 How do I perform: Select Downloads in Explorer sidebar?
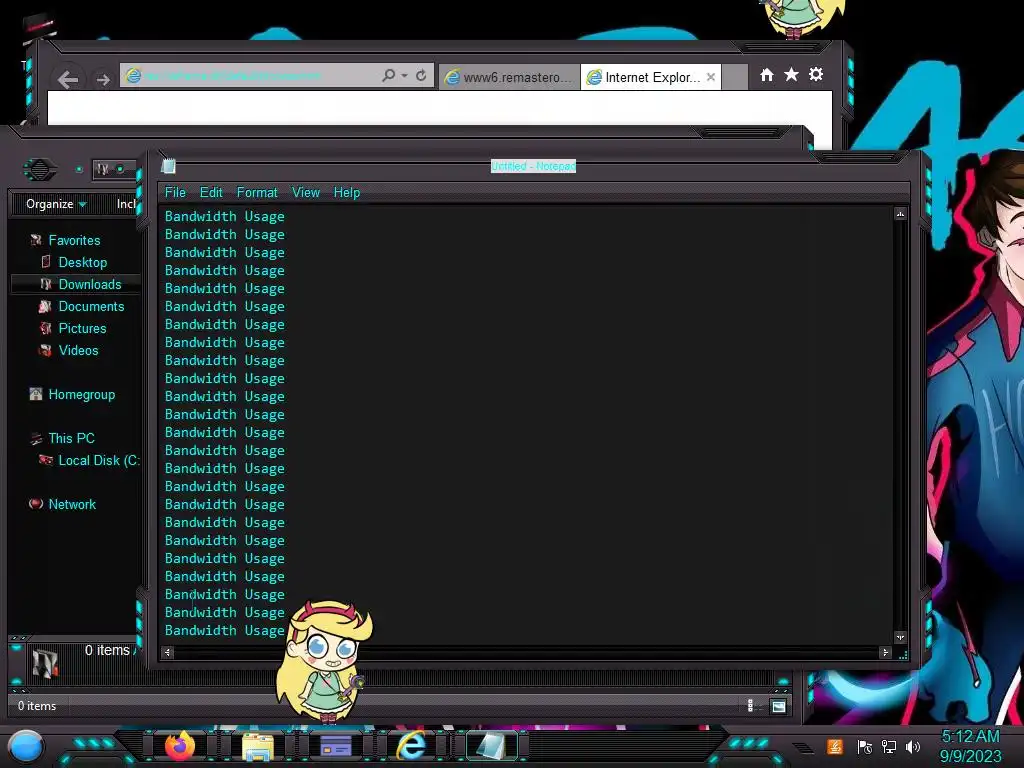tap(89, 285)
